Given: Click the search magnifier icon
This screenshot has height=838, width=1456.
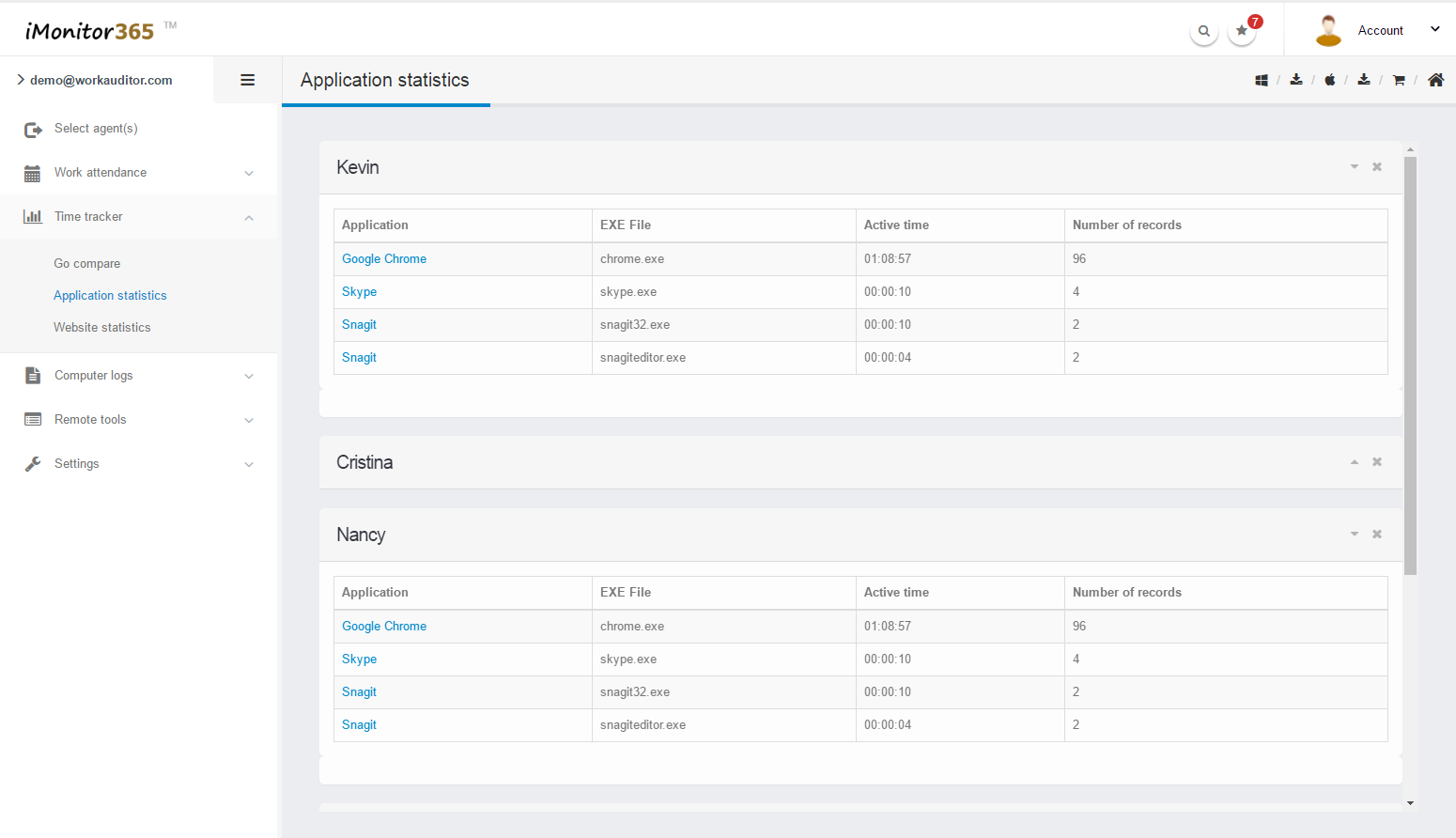Looking at the screenshot, I should [1203, 31].
